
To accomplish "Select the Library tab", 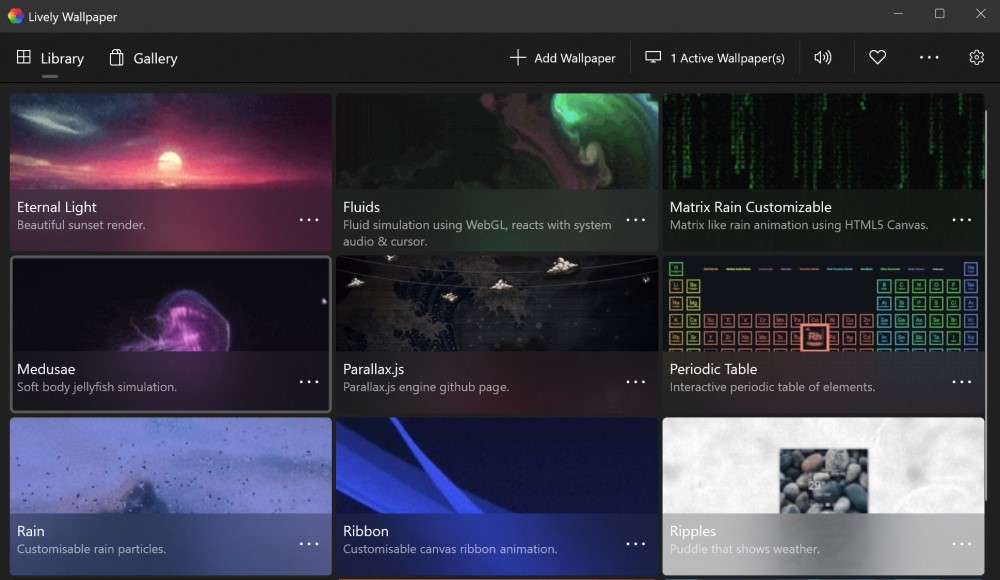I will pyautogui.click(x=50, y=58).
